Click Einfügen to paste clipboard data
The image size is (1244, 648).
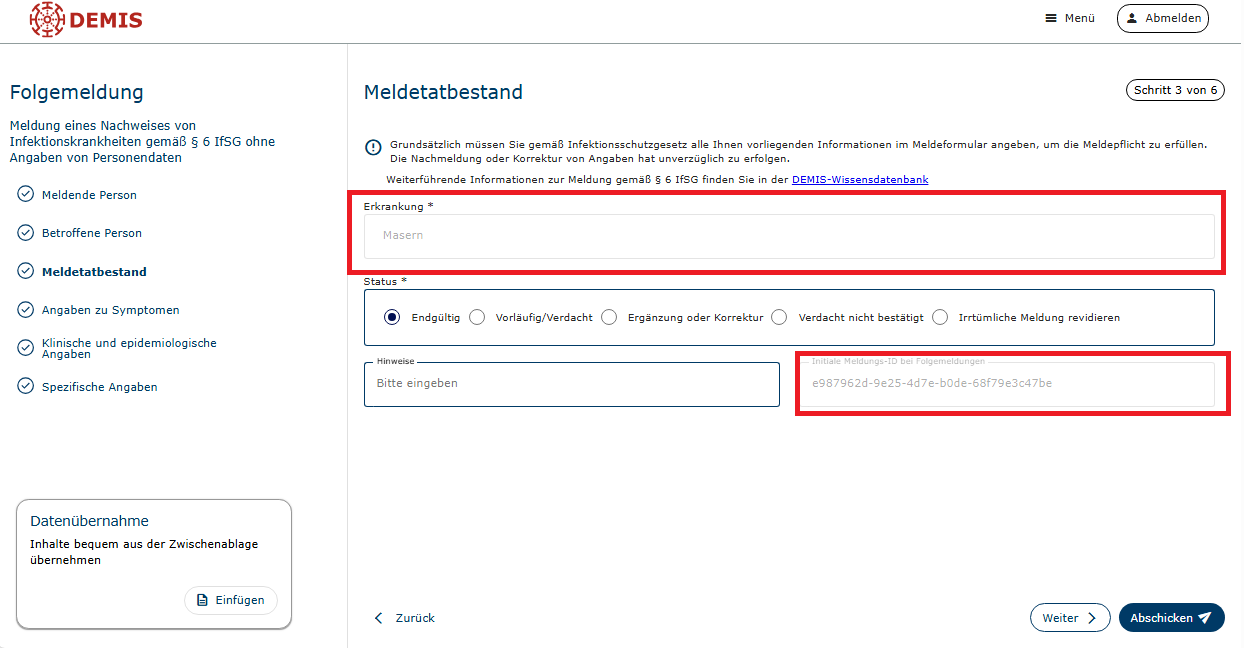(x=231, y=600)
